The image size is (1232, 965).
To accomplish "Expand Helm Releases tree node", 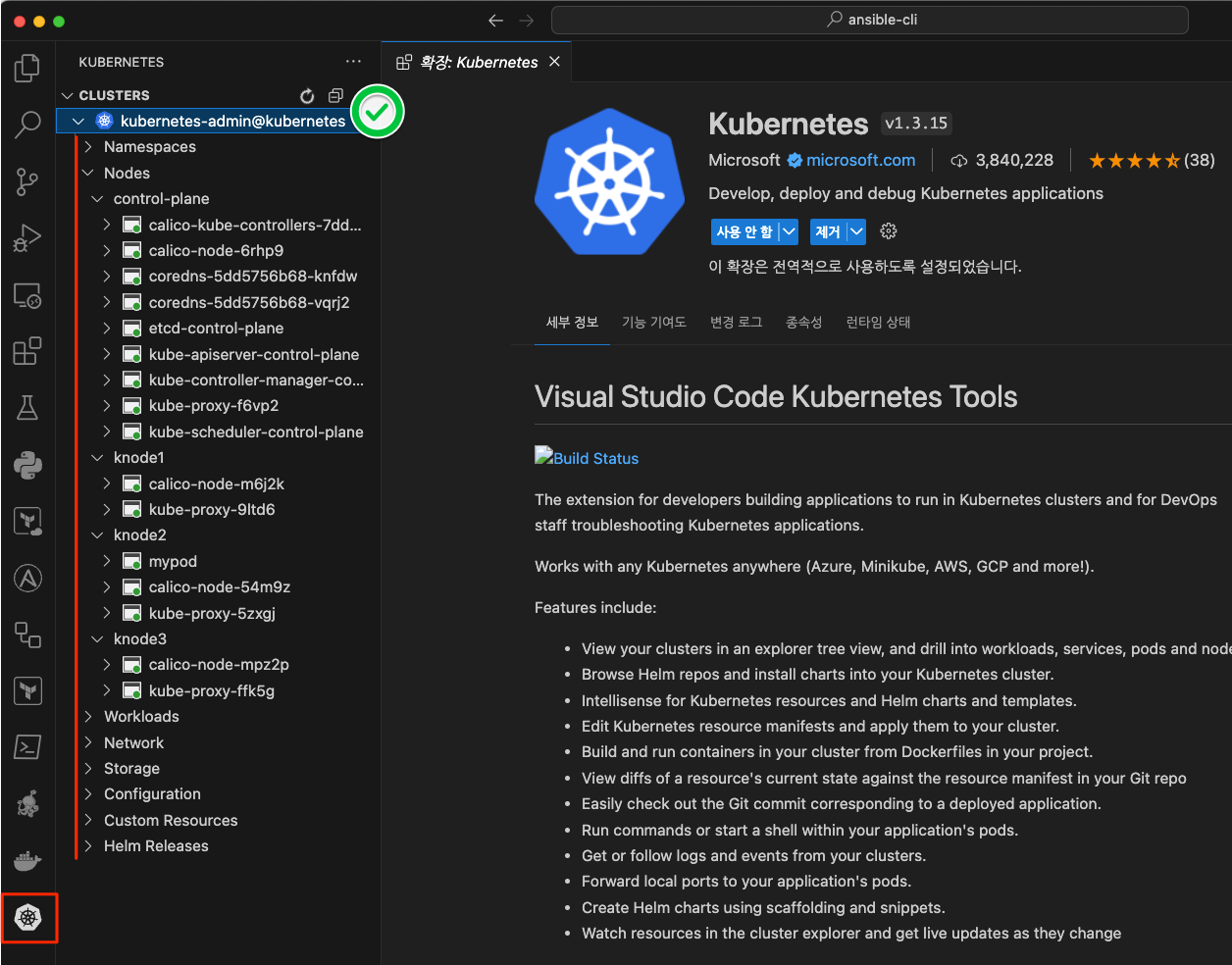I will (88, 846).
